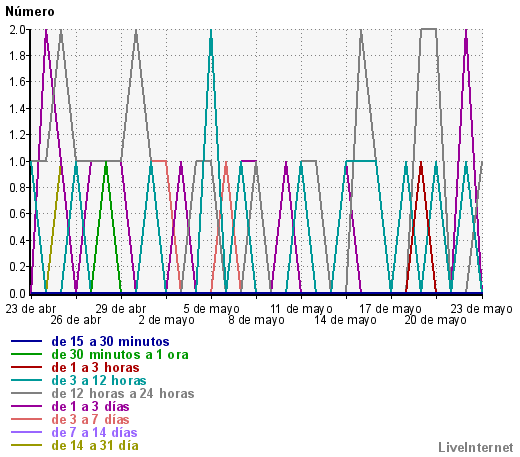This screenshot has width=520, height=457.
Task: Click the 'de 15 a 30 minutos' legend label
Action: coord(110,342)
